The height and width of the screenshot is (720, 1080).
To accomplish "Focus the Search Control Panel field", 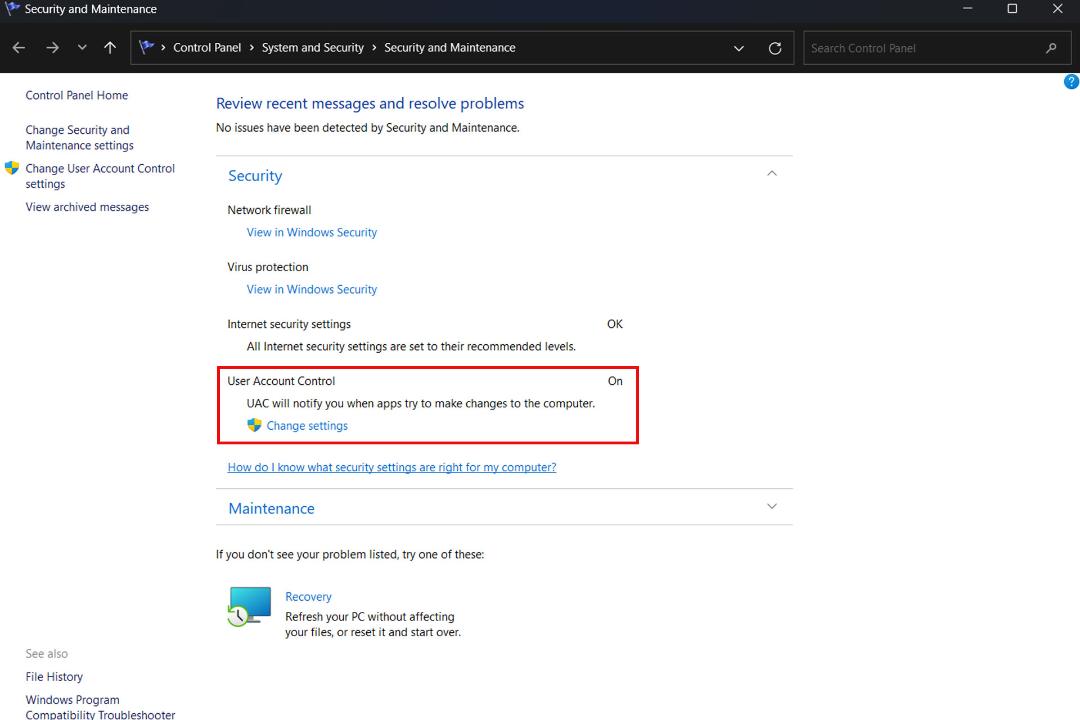I will [937, 48].
